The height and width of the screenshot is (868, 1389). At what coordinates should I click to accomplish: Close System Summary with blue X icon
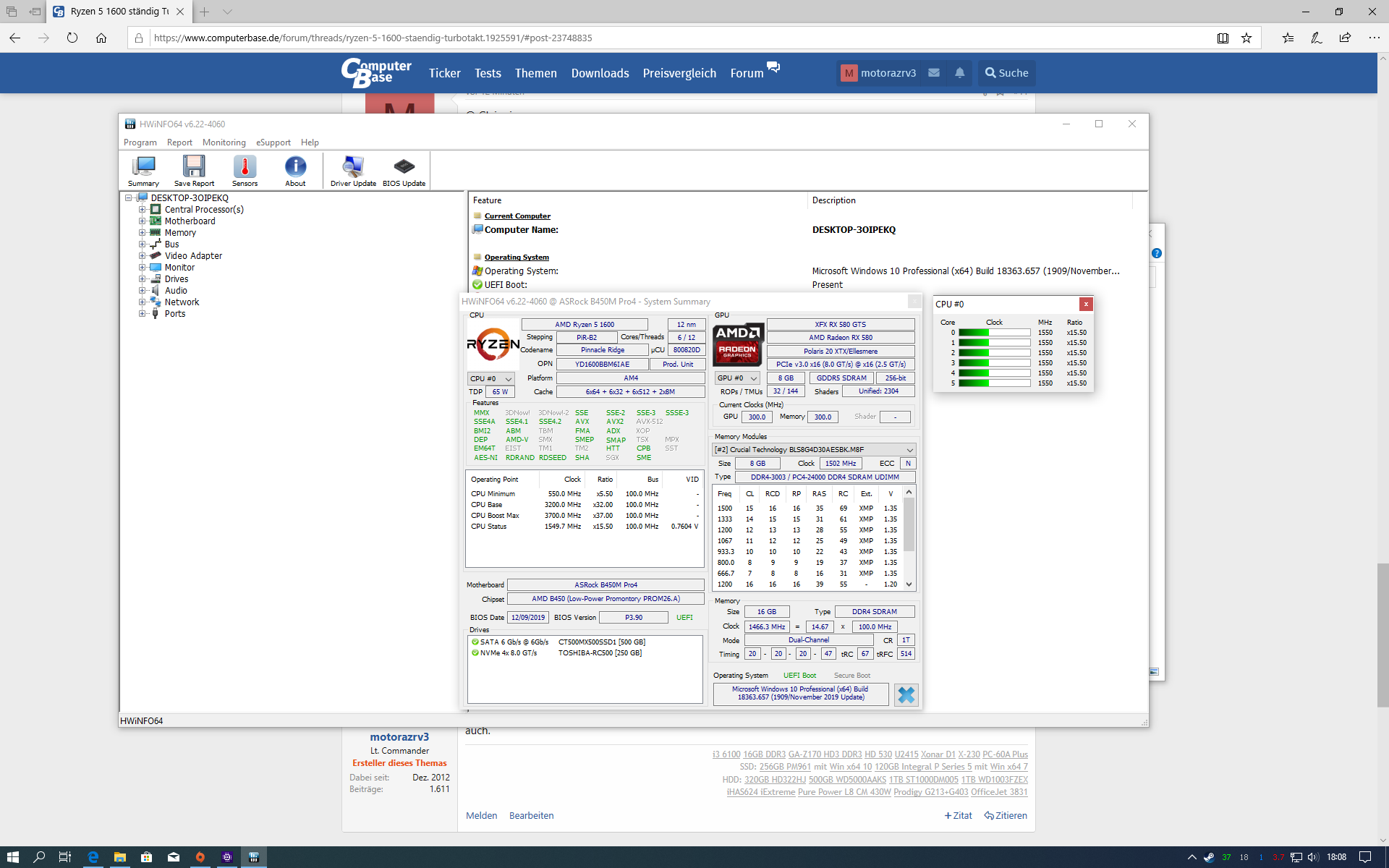(x=906, y=694)
